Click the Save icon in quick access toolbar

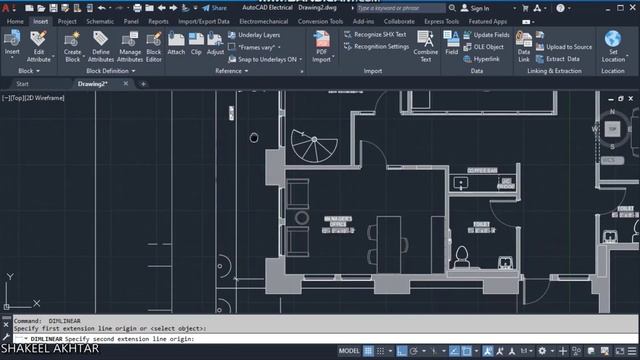coord(53,8)
